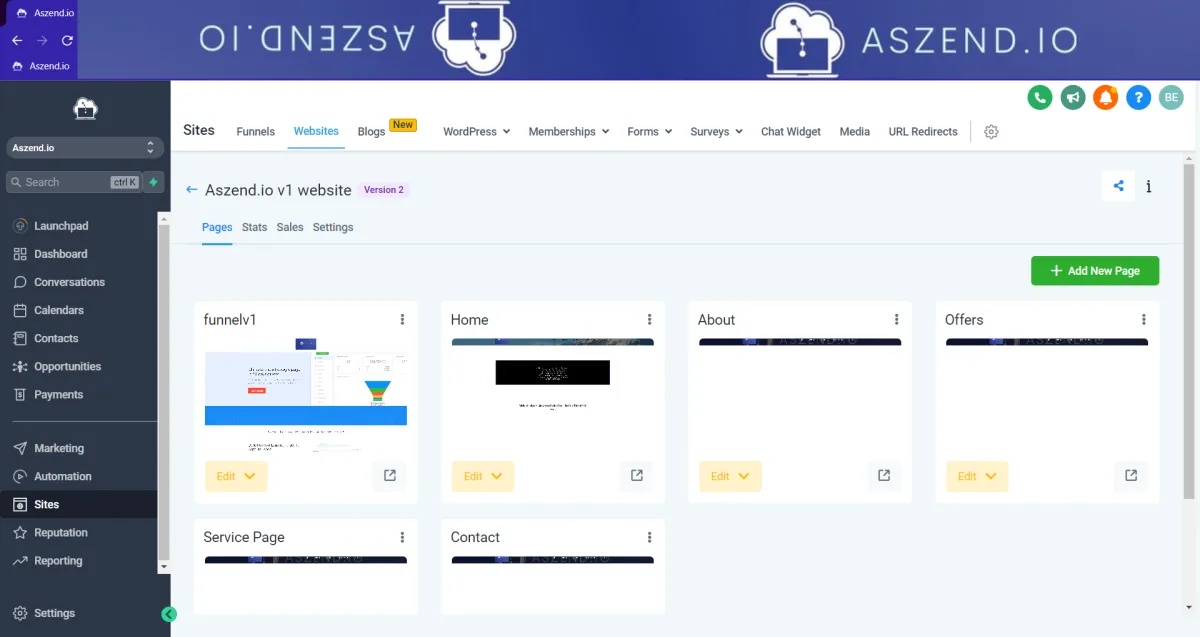Open Edit dropdown on About card
The height and width of the screenshot is (637, 1200).
coord(730,476)
